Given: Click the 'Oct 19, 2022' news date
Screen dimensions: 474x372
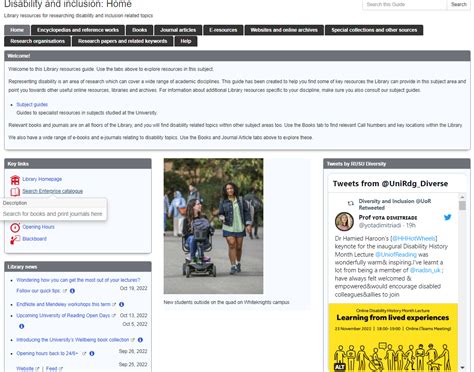Looking at the screenshot, I should coord(133,288).
